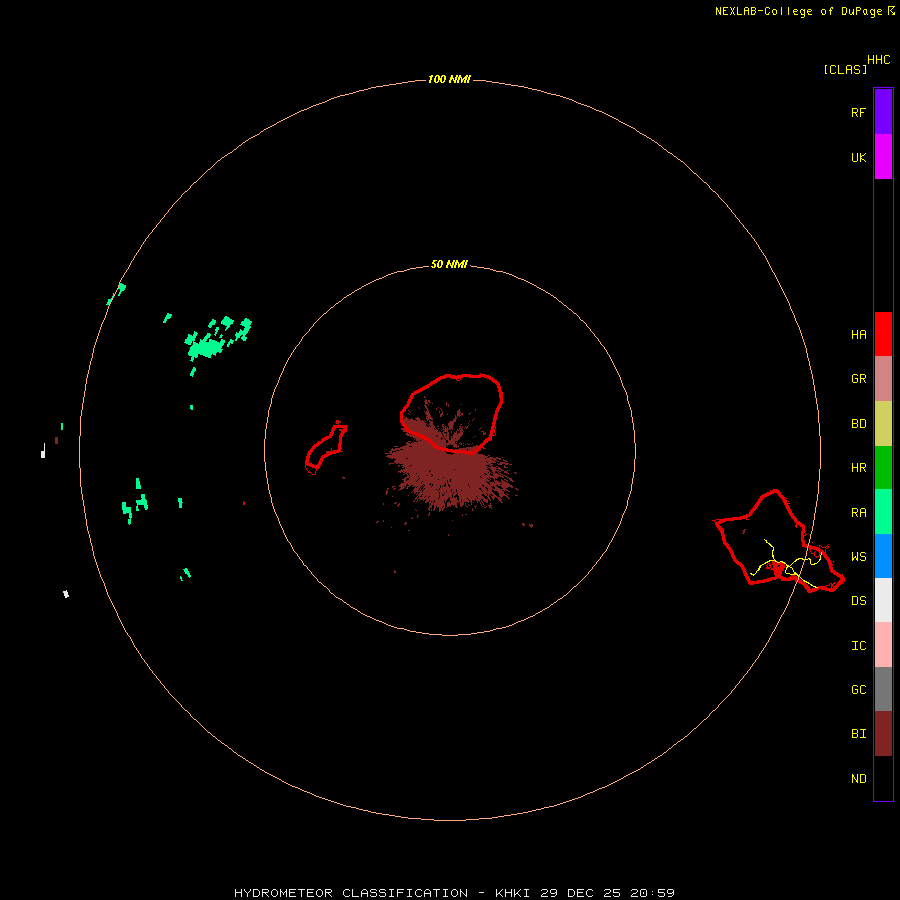
Task: Click the HR legend label
Action: point(858,468)
